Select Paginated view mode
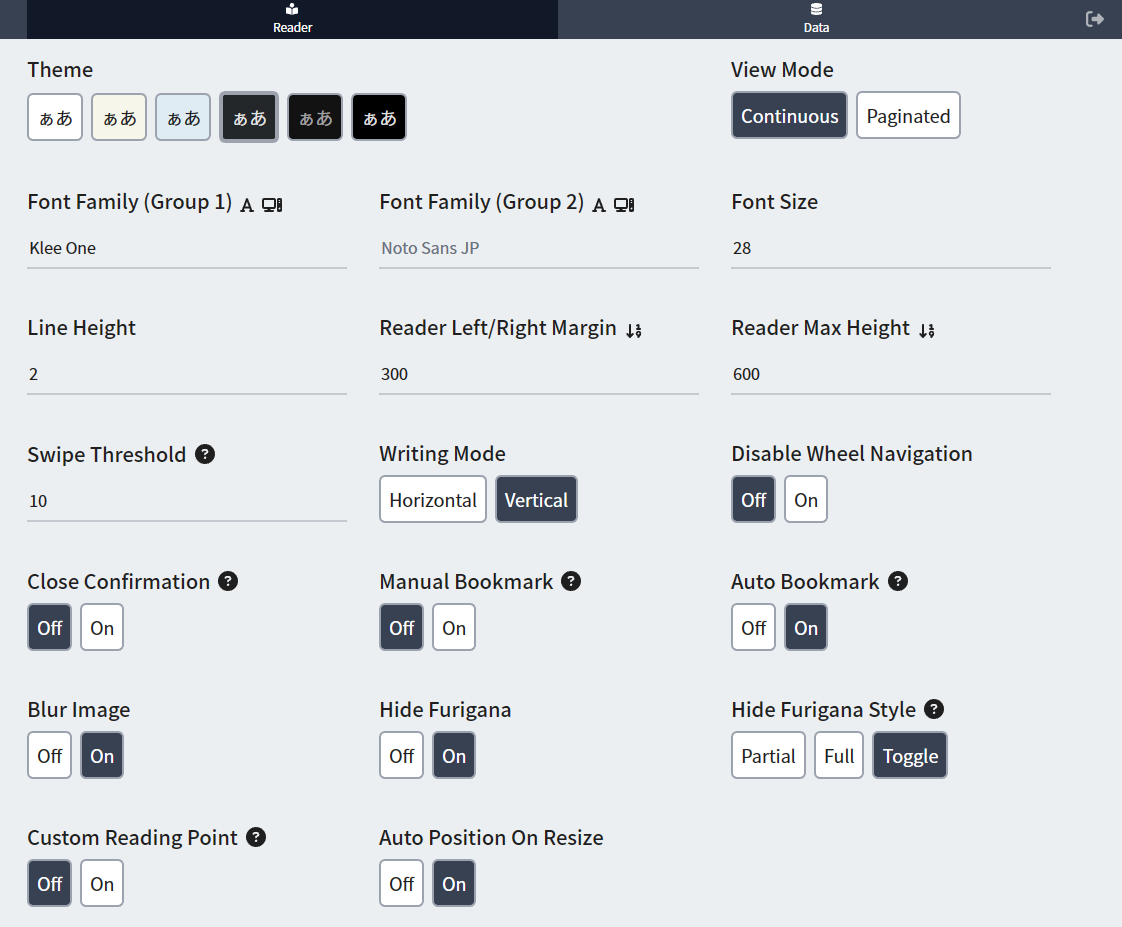 (908, 116)
